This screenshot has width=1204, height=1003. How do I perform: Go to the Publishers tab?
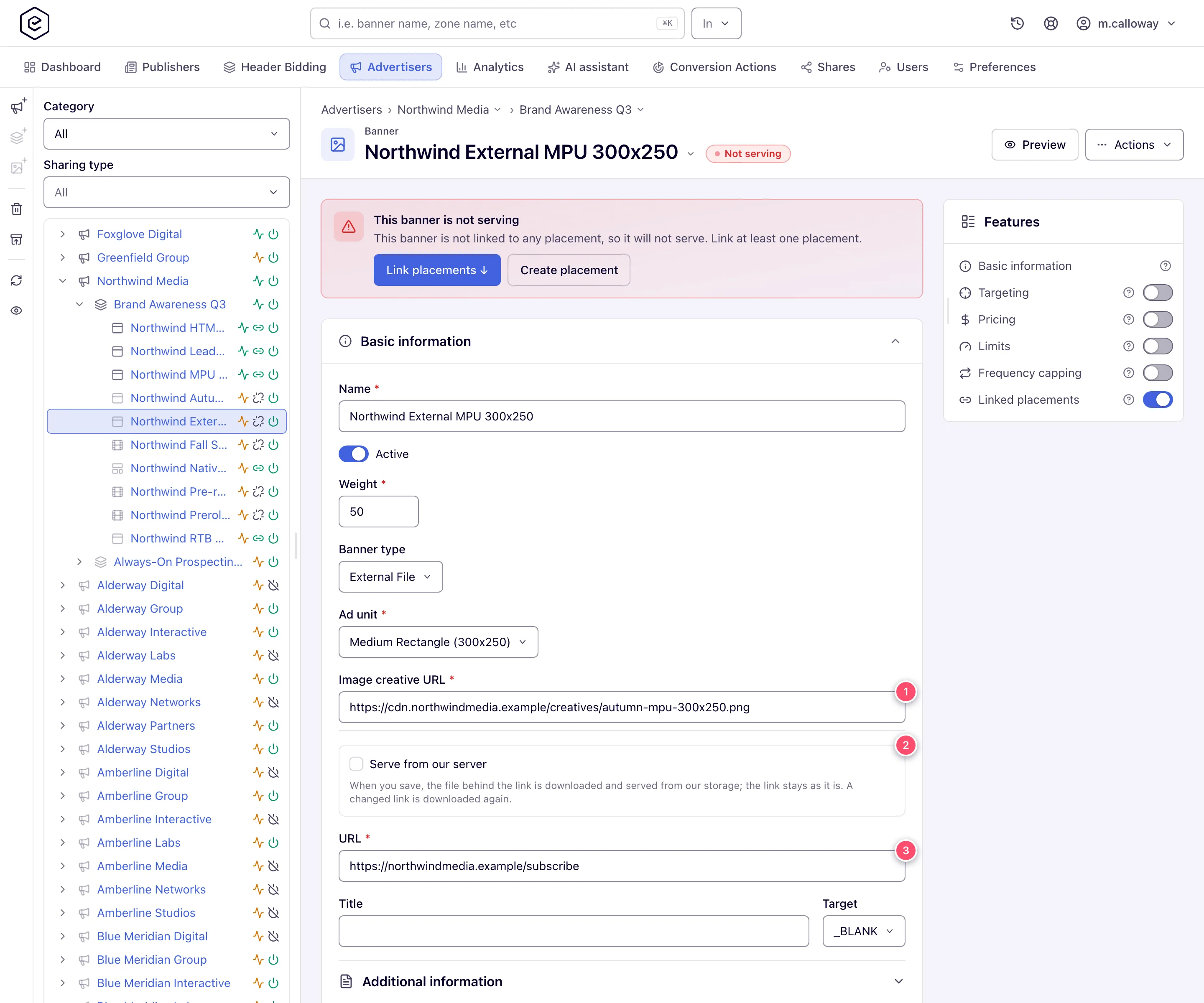[x=162, y=67]
